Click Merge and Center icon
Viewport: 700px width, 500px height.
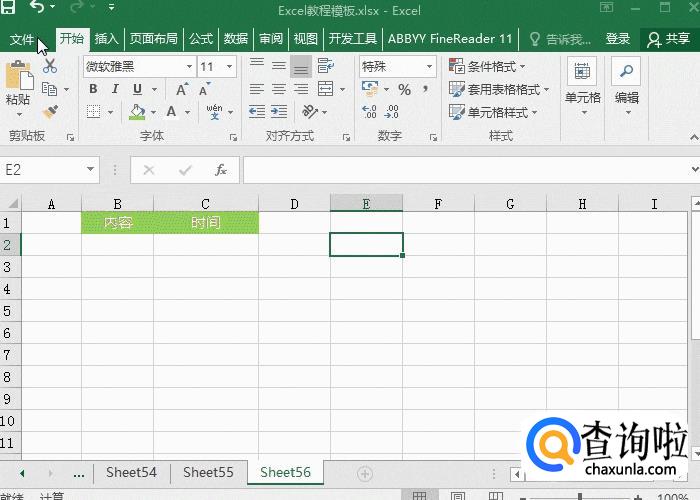click(x=325, y=89)
